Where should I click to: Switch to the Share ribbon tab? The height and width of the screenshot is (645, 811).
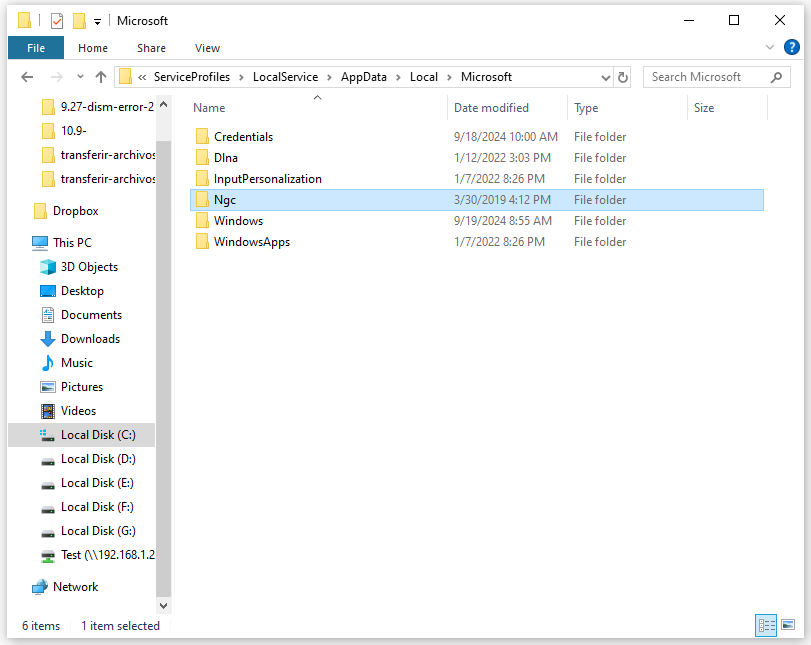(x=151, y=48)
